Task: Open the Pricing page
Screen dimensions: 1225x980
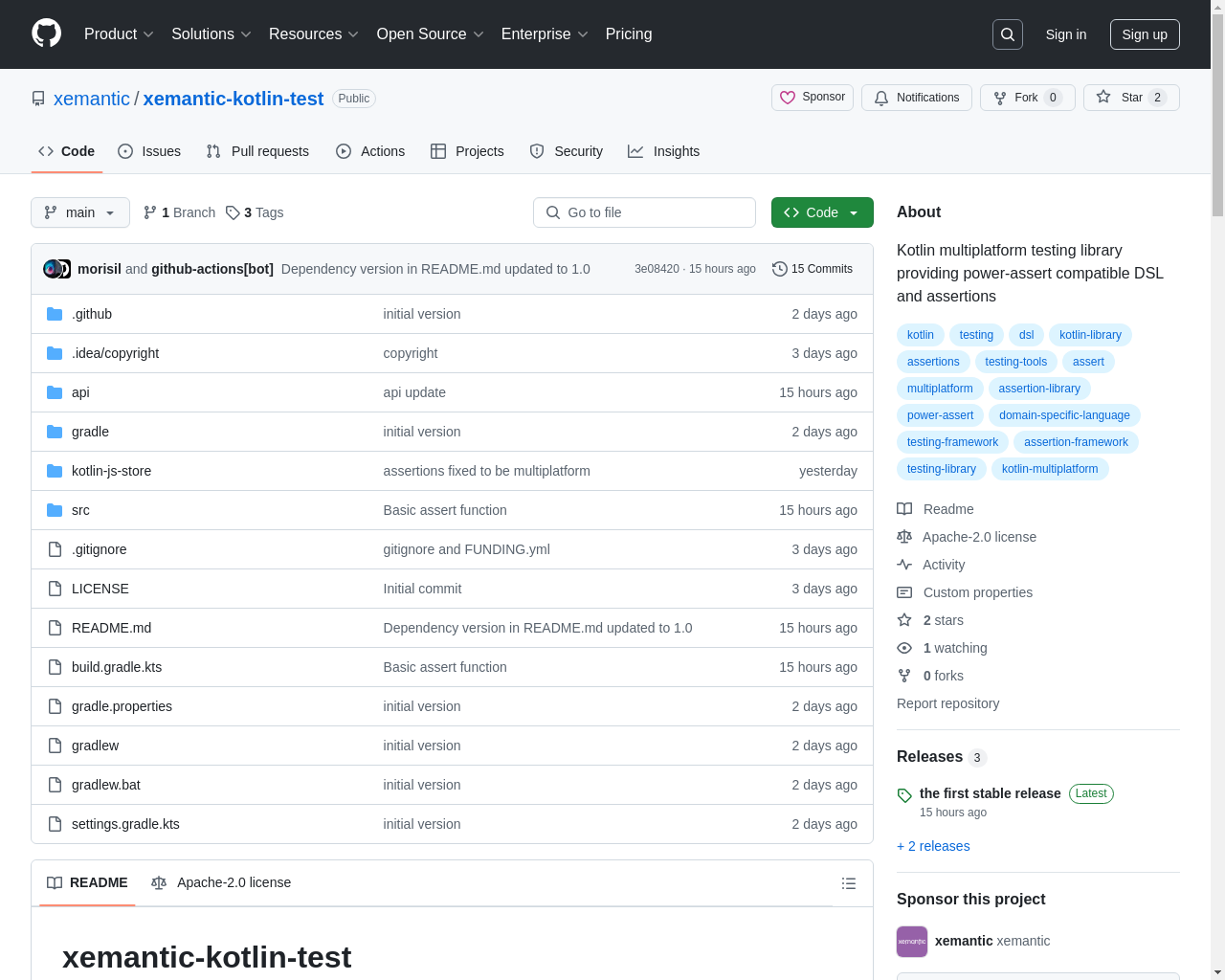Action: pos(629,34)
